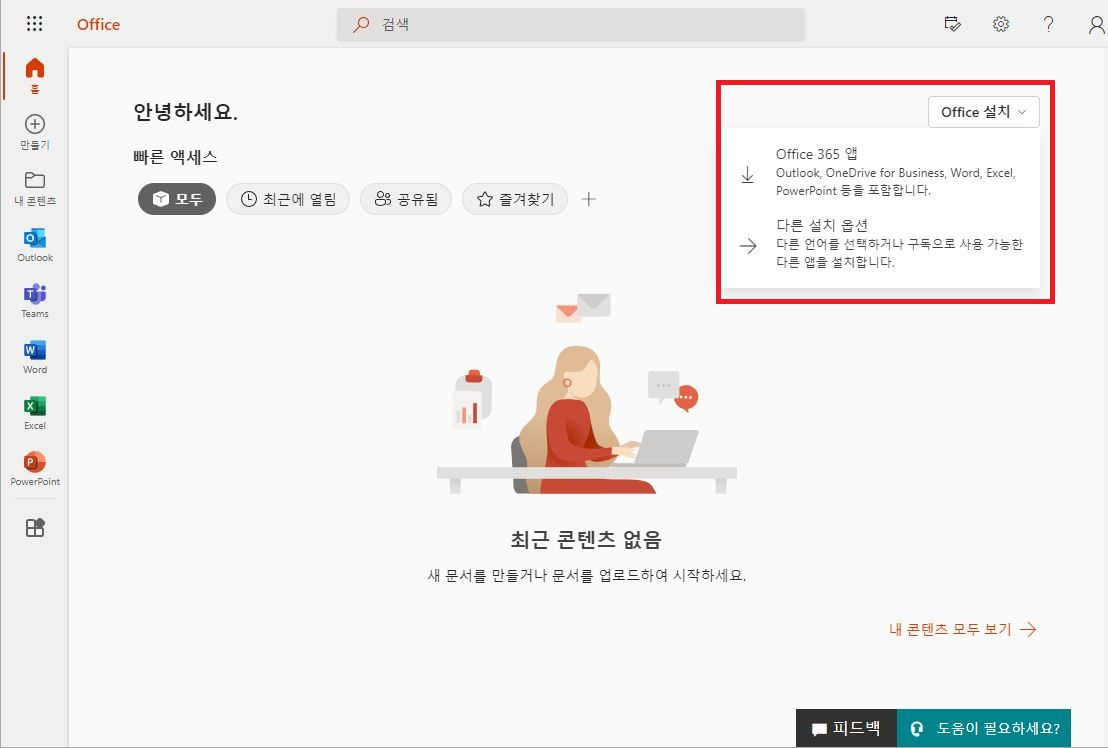Open the settings gear icon

click(x=1000, y=25)
